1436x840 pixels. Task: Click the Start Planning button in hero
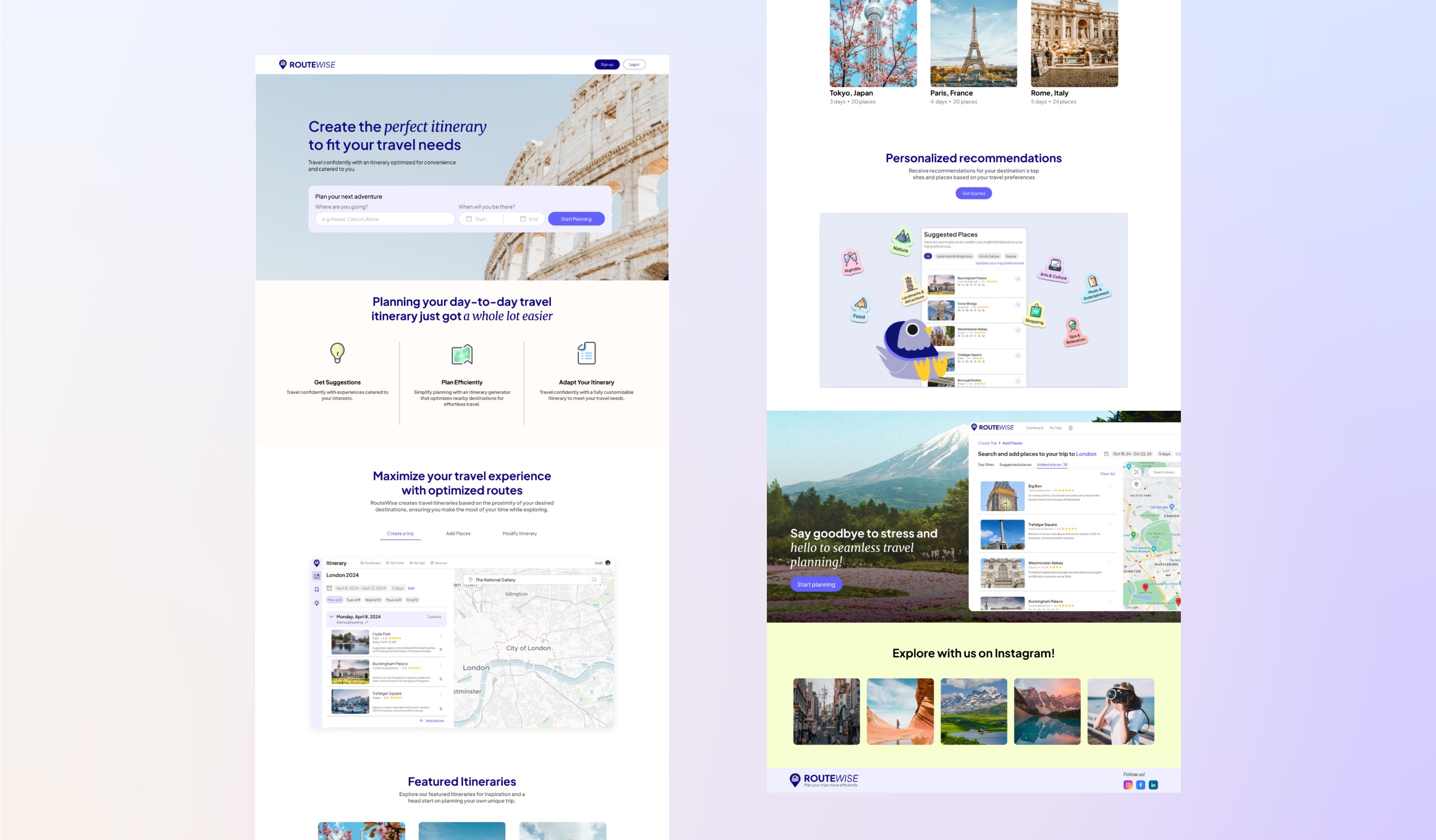pyautogui.click(x=575, y=219)
